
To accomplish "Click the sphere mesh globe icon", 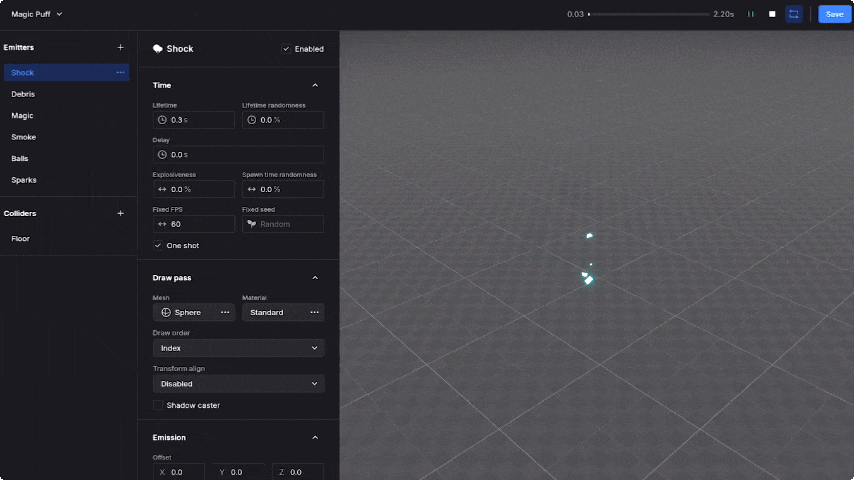I will 166,312.
